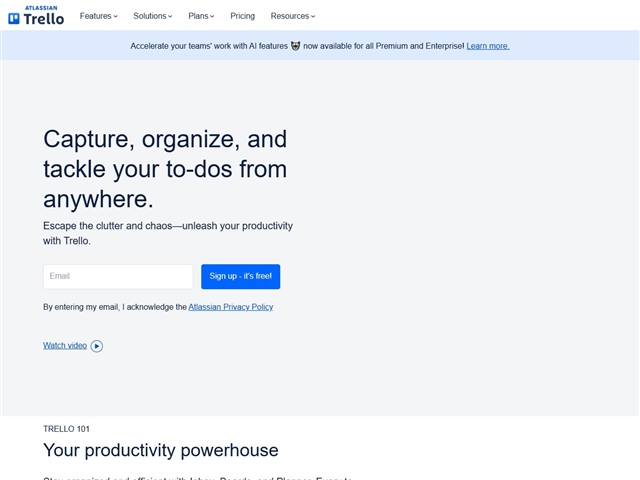
Task: Open the Plans dropdown
Action: (x=201, y=16)
